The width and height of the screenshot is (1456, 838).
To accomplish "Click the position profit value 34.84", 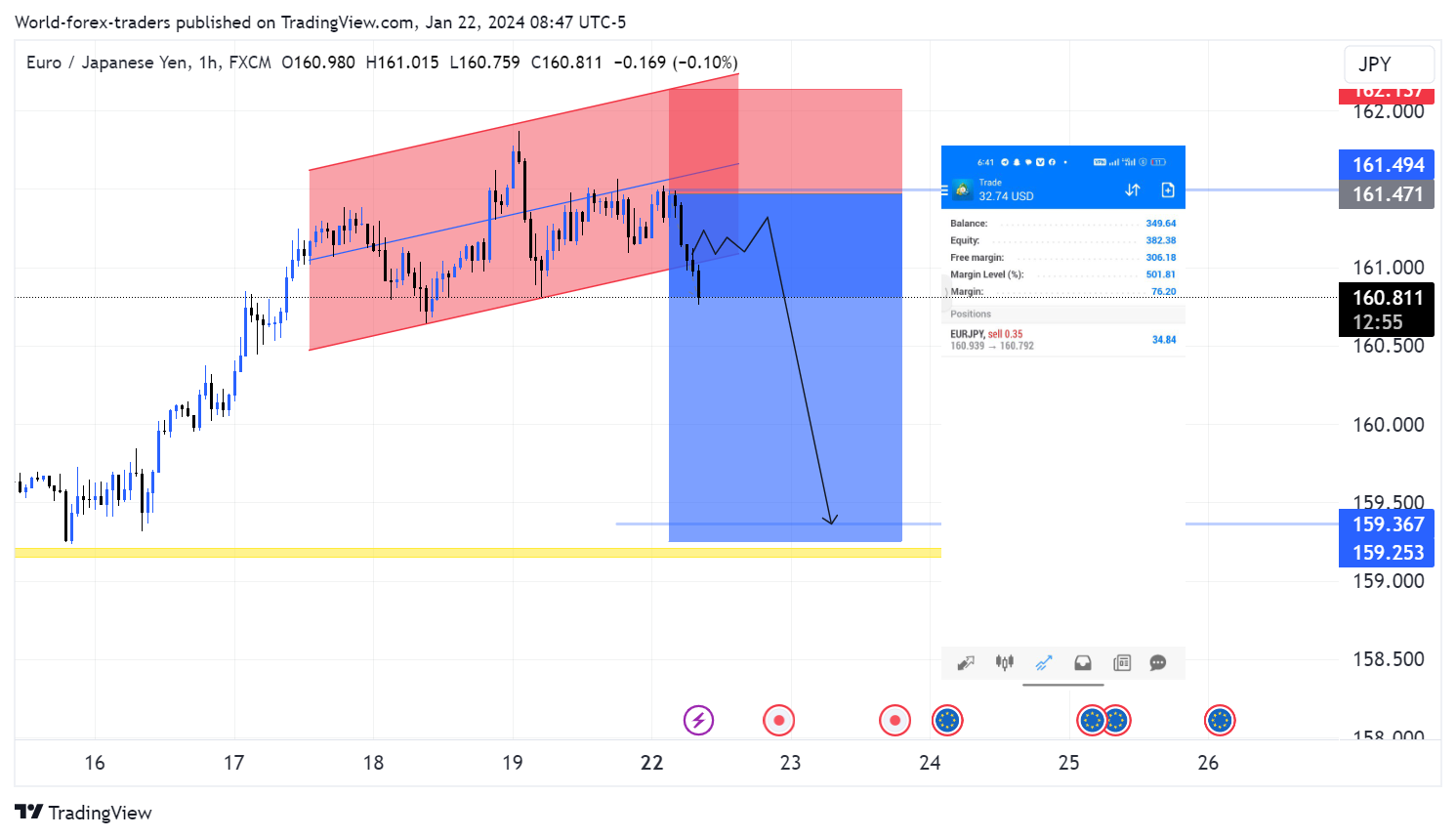I will (1164, 340).
